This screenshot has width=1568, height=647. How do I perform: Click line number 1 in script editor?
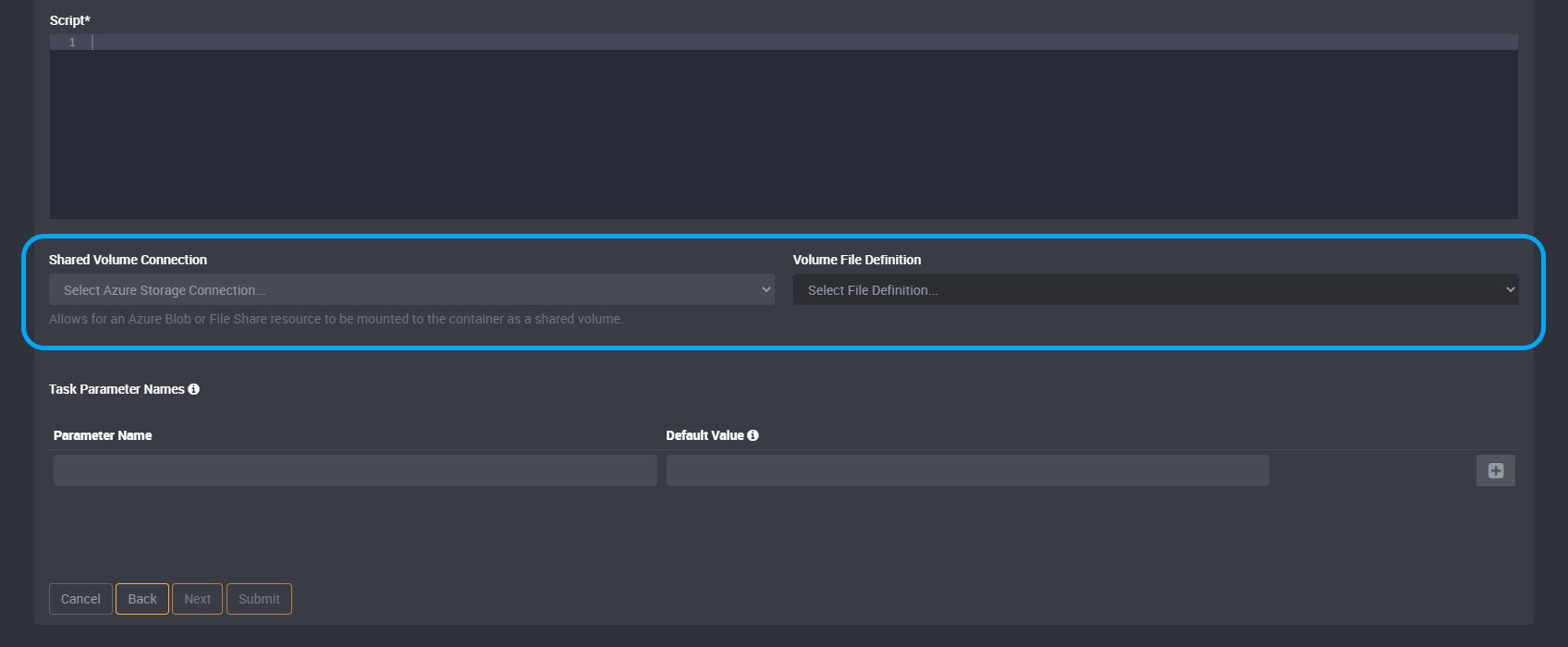72,43
